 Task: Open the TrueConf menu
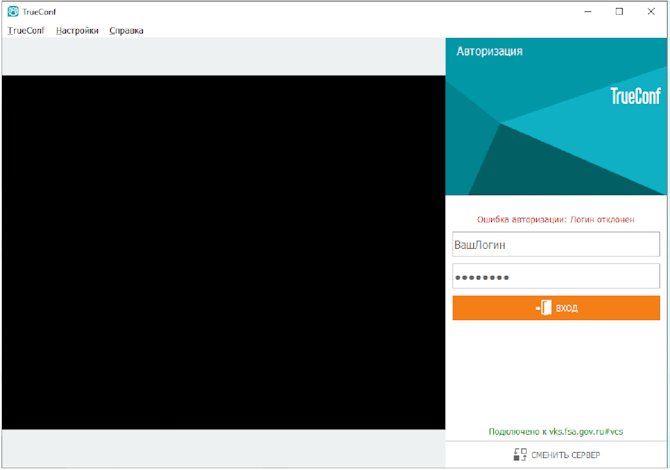click(x=26, y=30)
